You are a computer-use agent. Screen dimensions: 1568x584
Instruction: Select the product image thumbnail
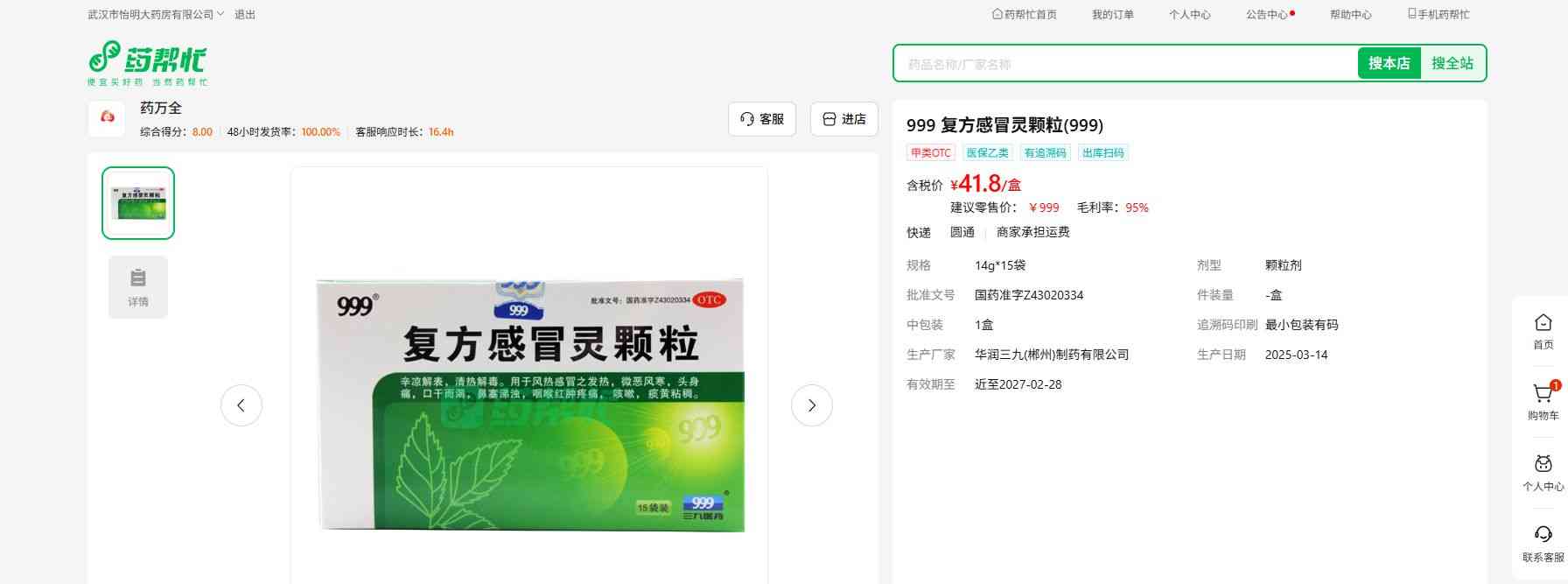tap(138, 203)
